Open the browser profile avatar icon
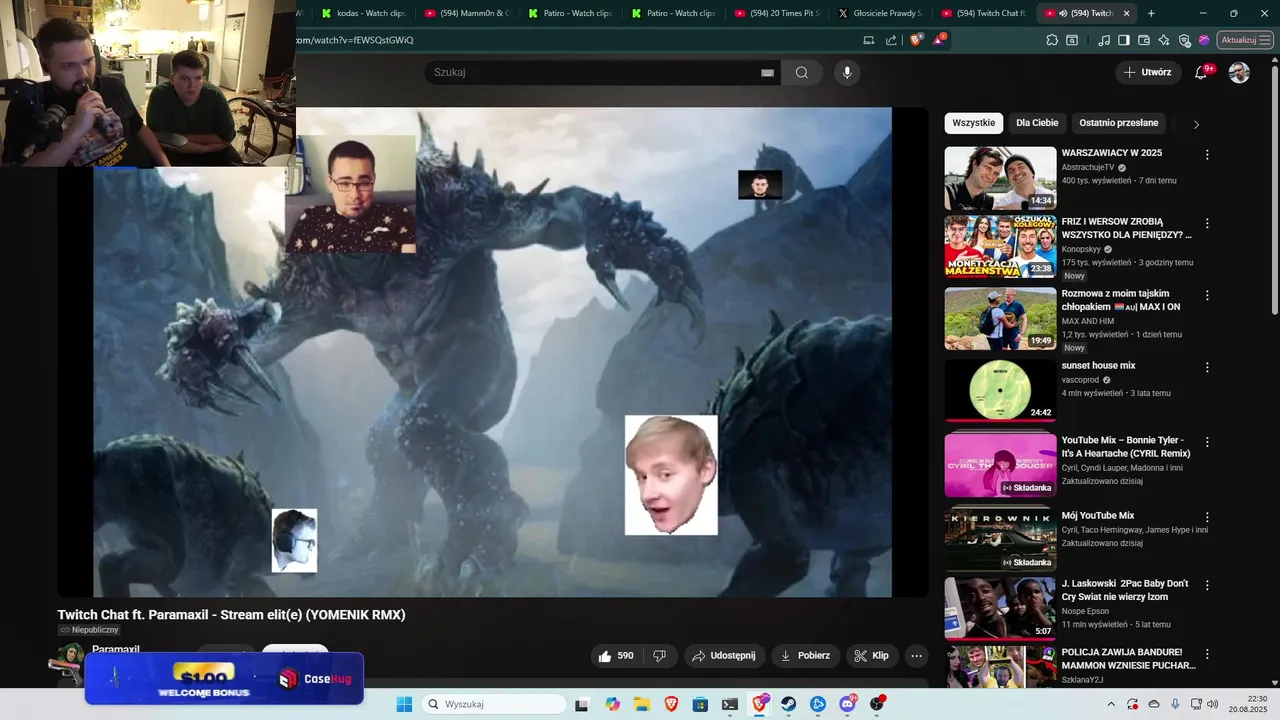The image size is (1280, 720). [1204, 40]
